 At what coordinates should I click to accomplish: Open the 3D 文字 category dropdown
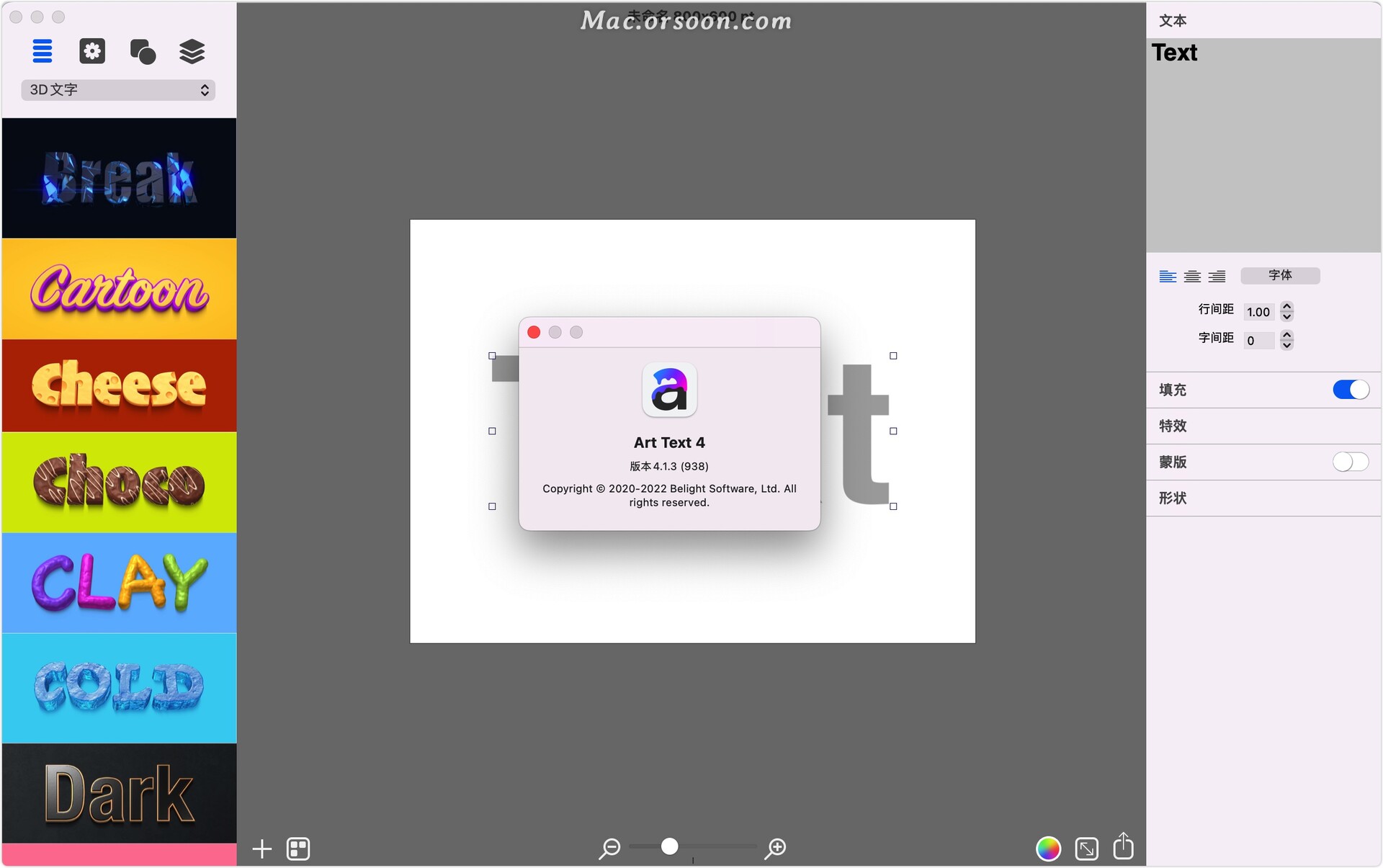click(118, 90)
